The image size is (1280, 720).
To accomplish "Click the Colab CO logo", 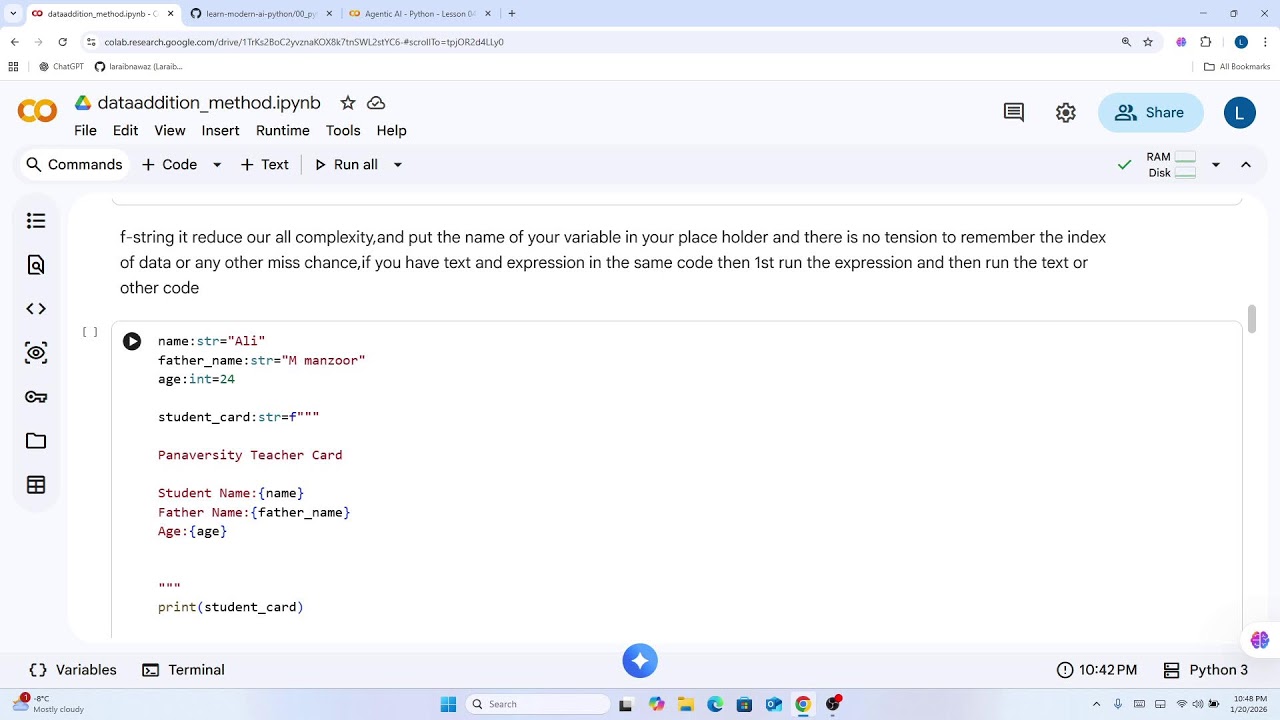I will pyautogui.click(x=37, y=112).
